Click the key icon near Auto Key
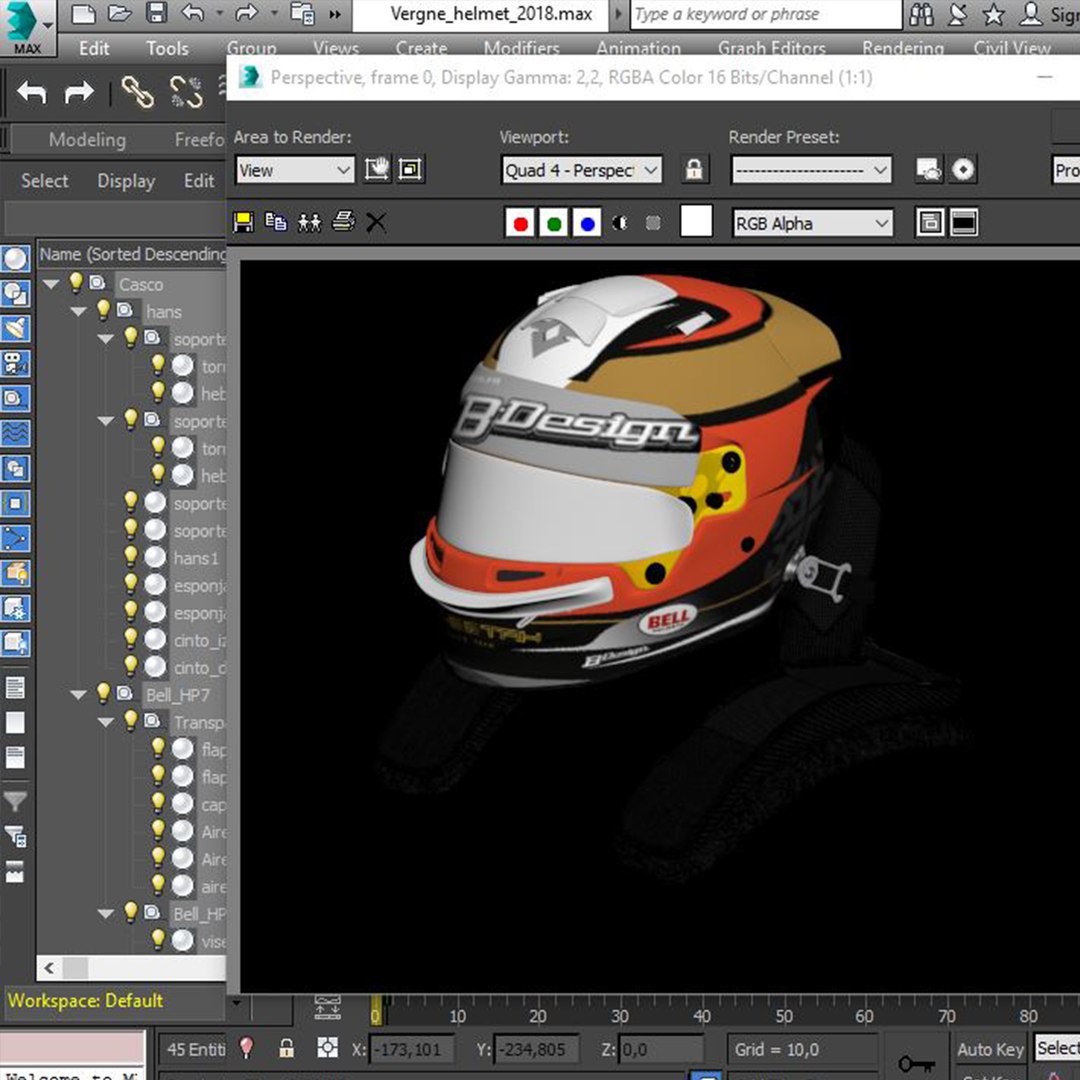Viewport: 1080px width, 1080px height. [917, 1063]
